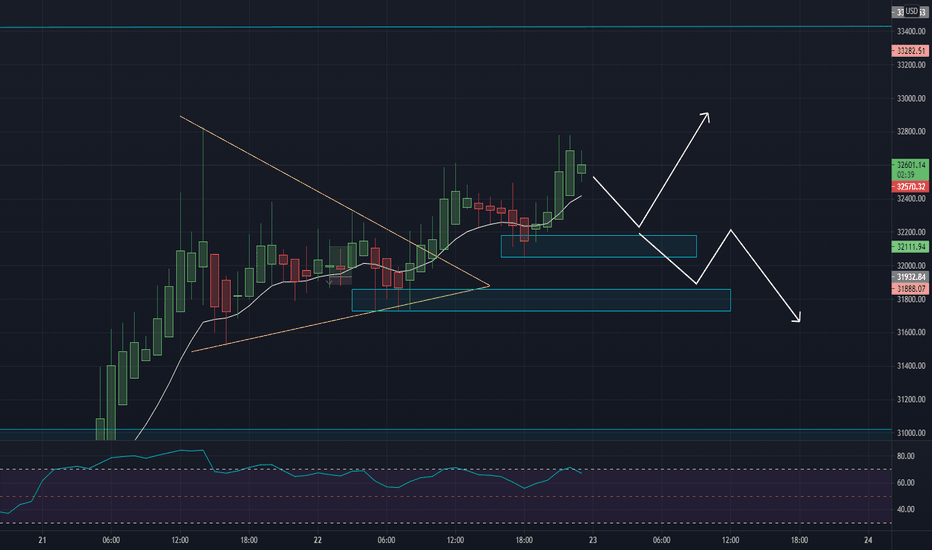
Task: Click the green 32111.94 price label
Action: coord(910,247)
